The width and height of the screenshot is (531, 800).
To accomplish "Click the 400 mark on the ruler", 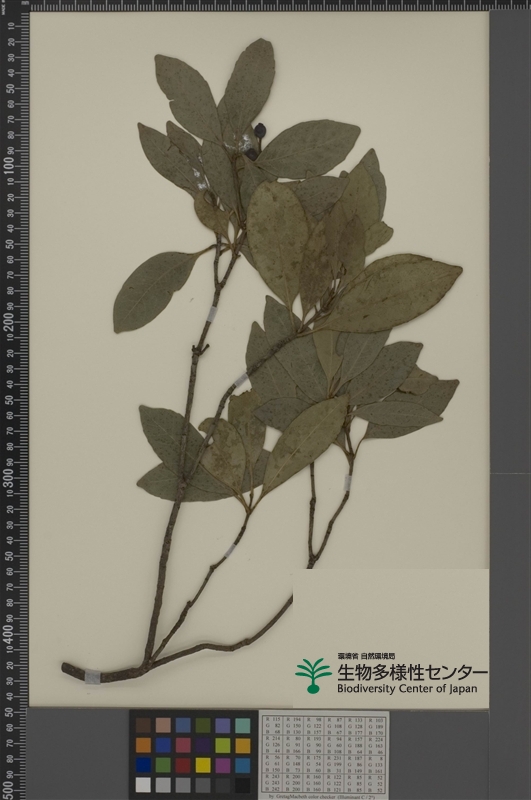I will [x=9, y=633].
